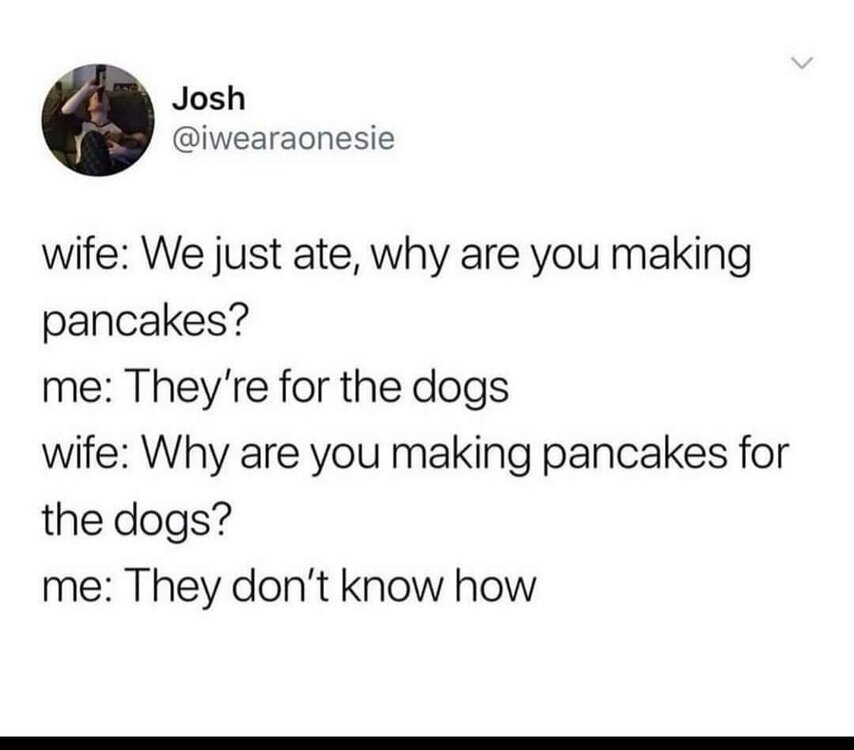Click the second 'wife:' speaker label

(x=86, y=452)
